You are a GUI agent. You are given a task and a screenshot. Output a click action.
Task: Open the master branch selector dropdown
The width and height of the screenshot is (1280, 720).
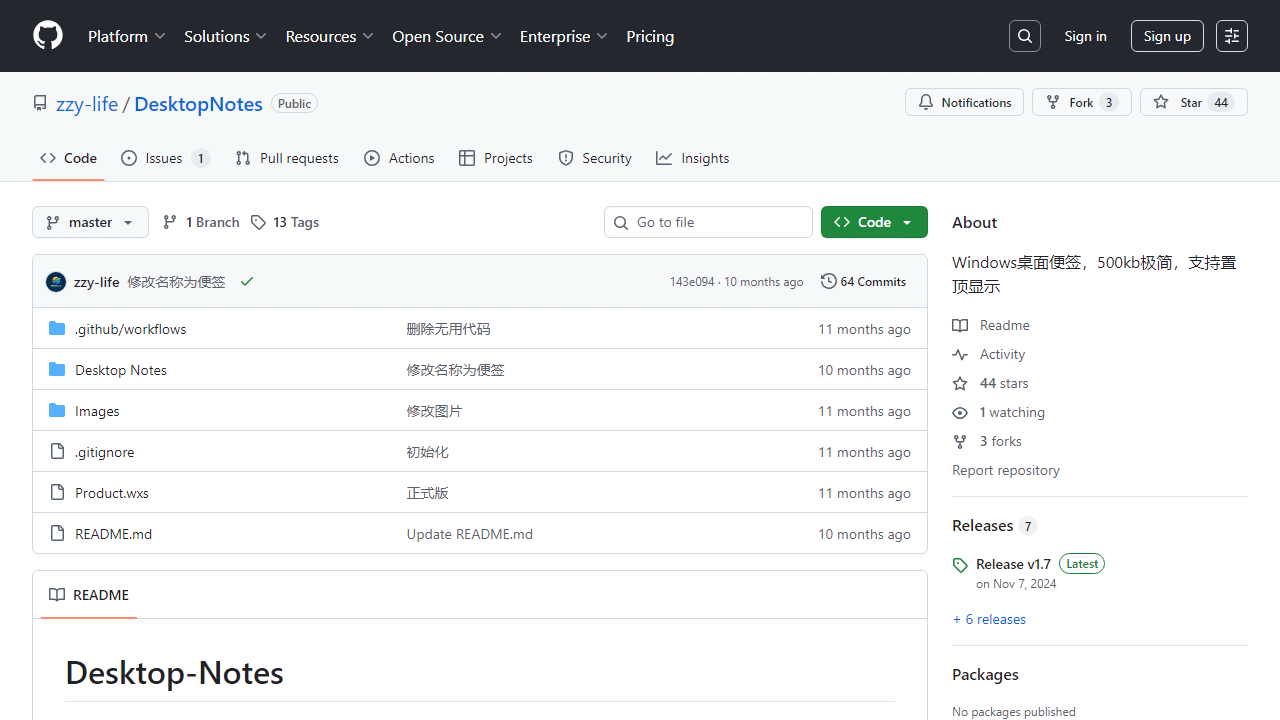coord(90,222)
